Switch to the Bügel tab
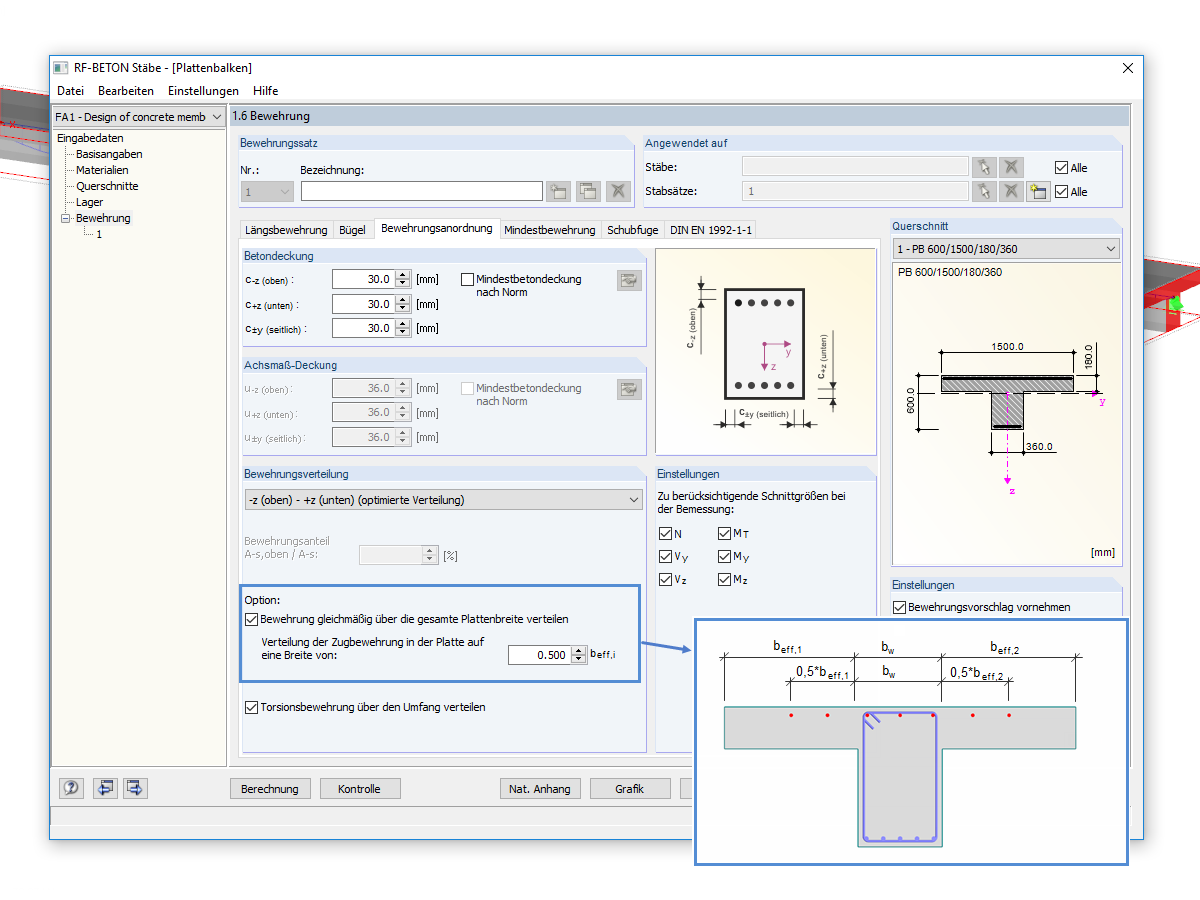 [x=352, y=230]
